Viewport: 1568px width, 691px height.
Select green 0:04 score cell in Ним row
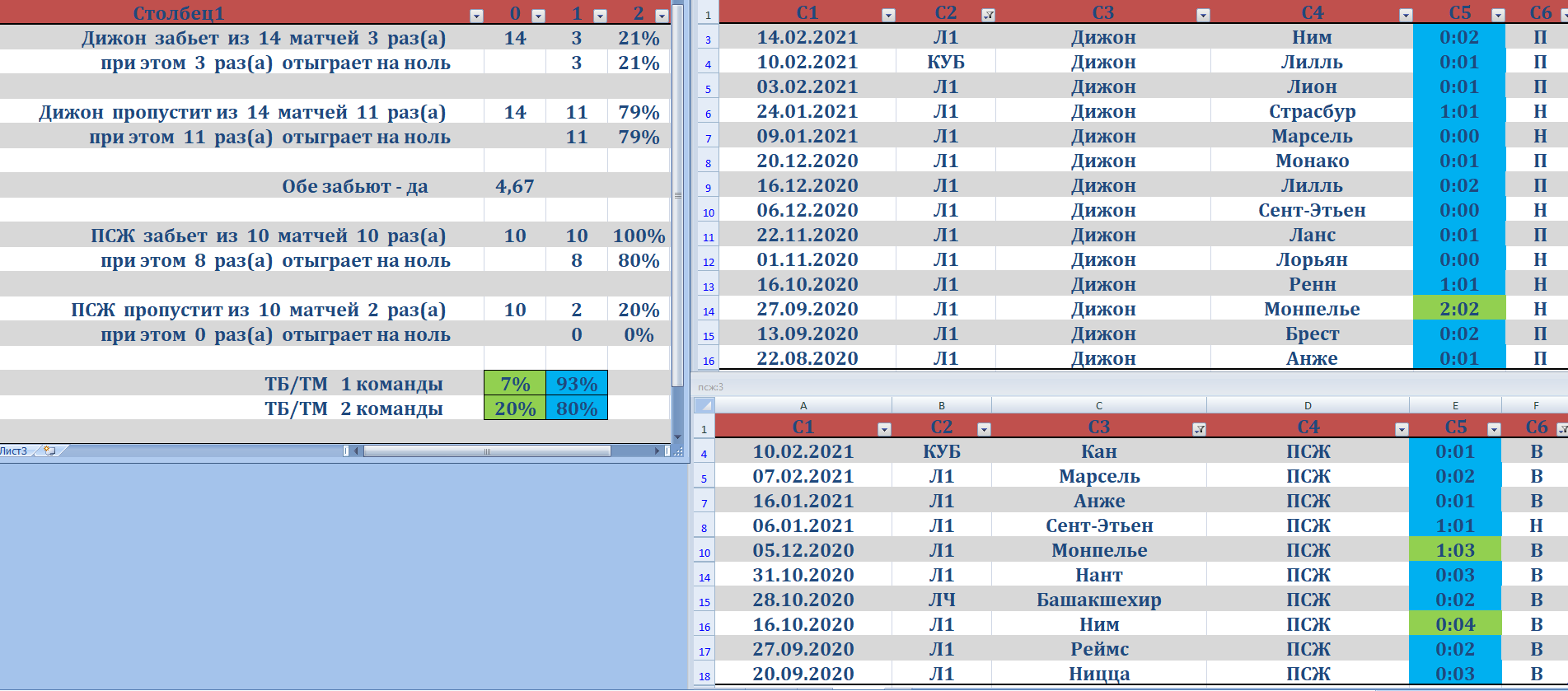[x=1455, y=624]
